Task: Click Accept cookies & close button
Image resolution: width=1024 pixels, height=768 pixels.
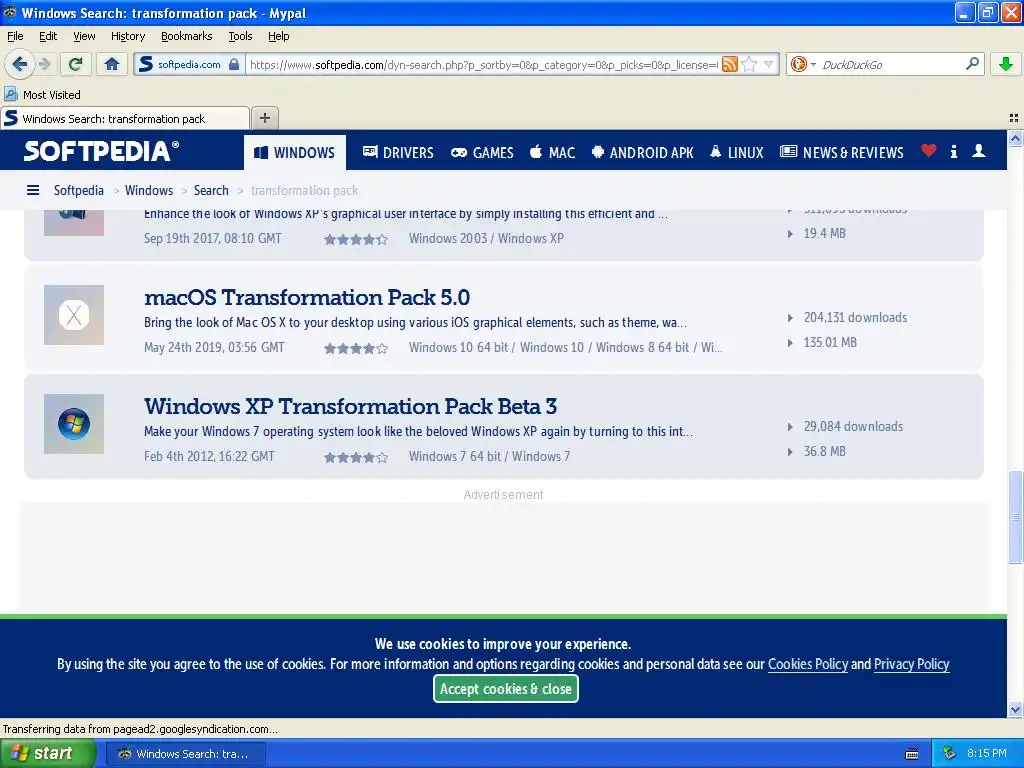Action: pyautogui.click(x=505, y=688)
